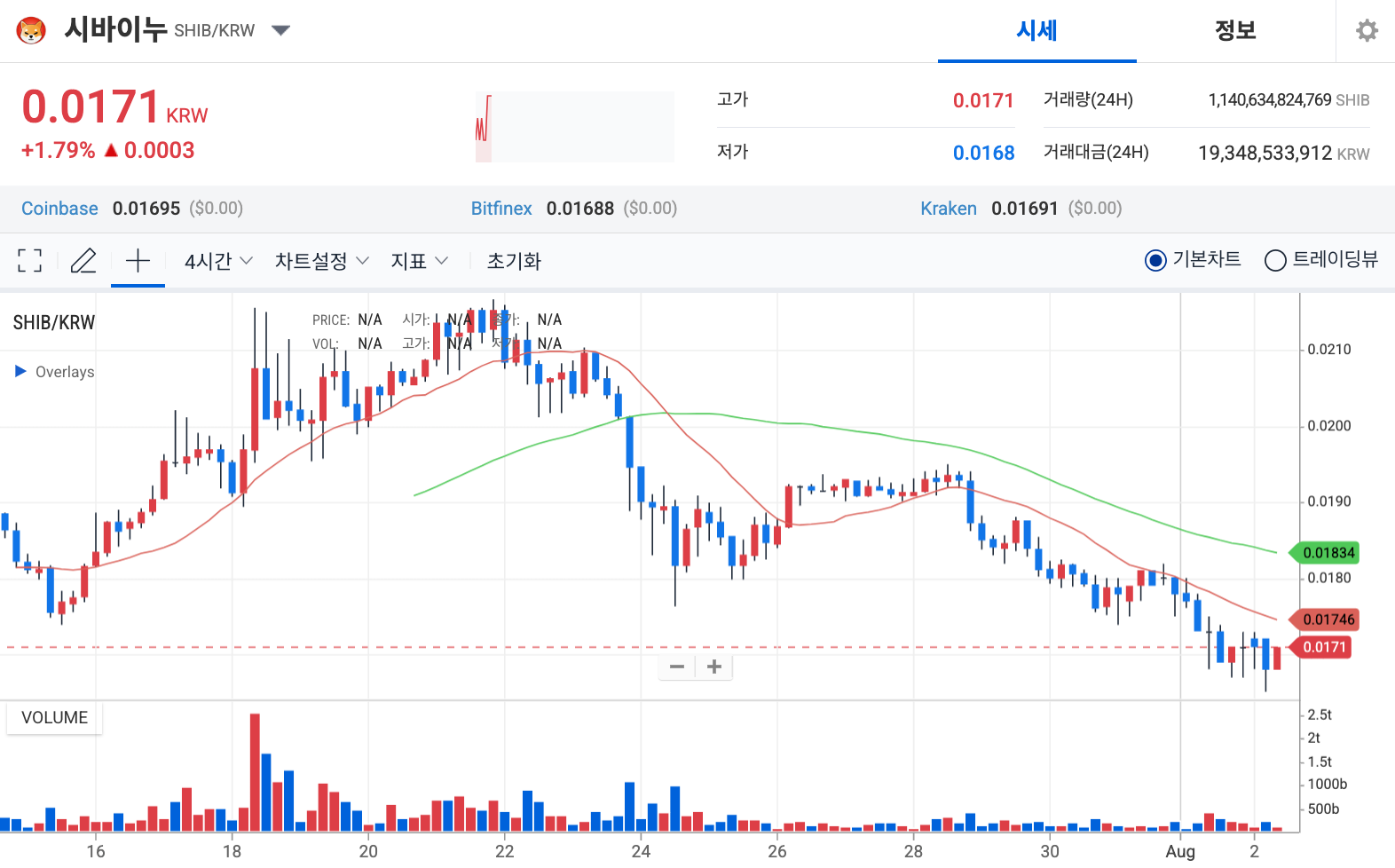Open the Coinbase price link
The height and width of the screenshot is (868, 1395).
pyautogui.click(x=59, y=209)
